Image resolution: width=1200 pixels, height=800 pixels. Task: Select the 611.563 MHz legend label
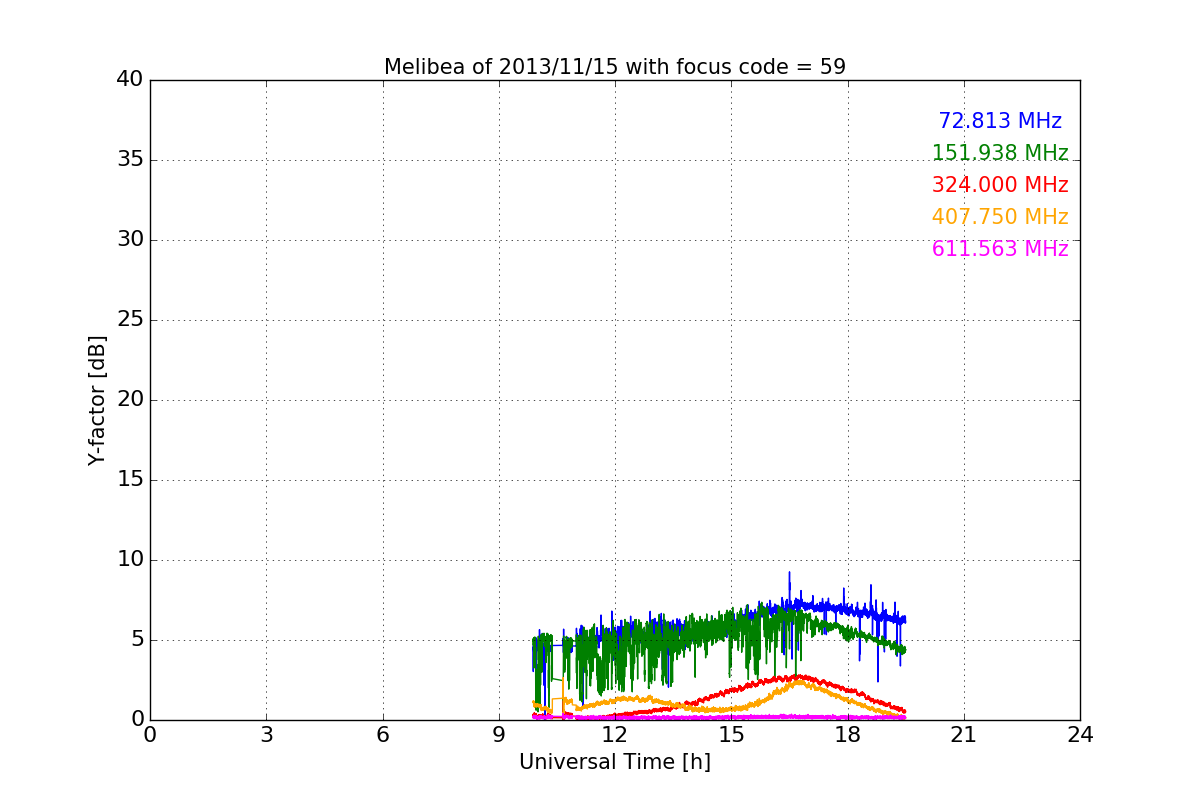1000,249
